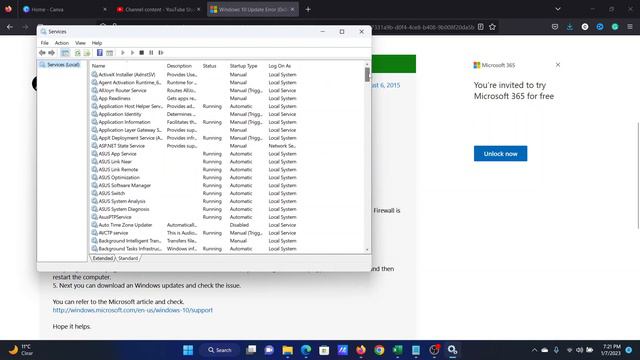
Task: Bookmark the page with the star icon
Action: click(492, 27)
